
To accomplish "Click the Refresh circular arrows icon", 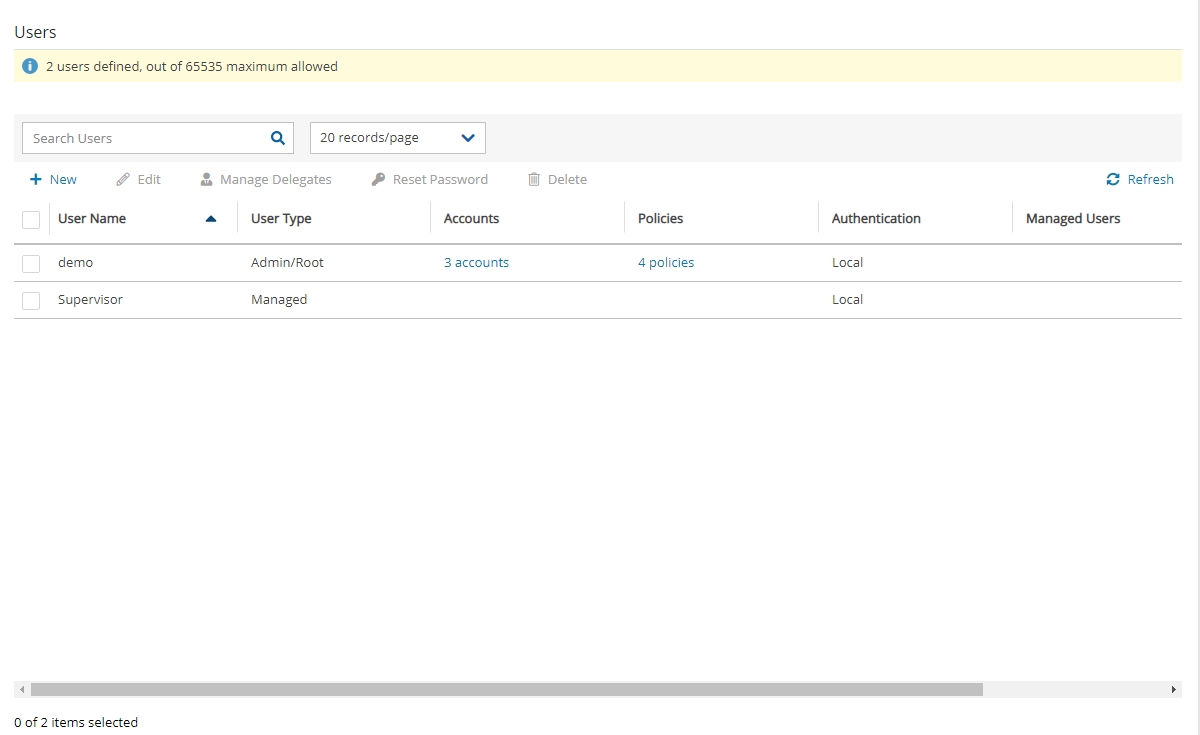I will click(1113, 180).
